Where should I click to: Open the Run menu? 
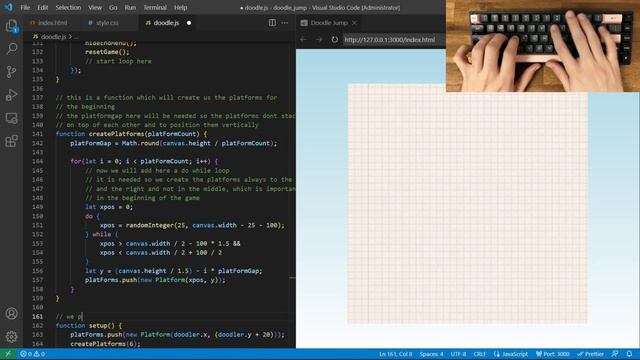[130, 7]
